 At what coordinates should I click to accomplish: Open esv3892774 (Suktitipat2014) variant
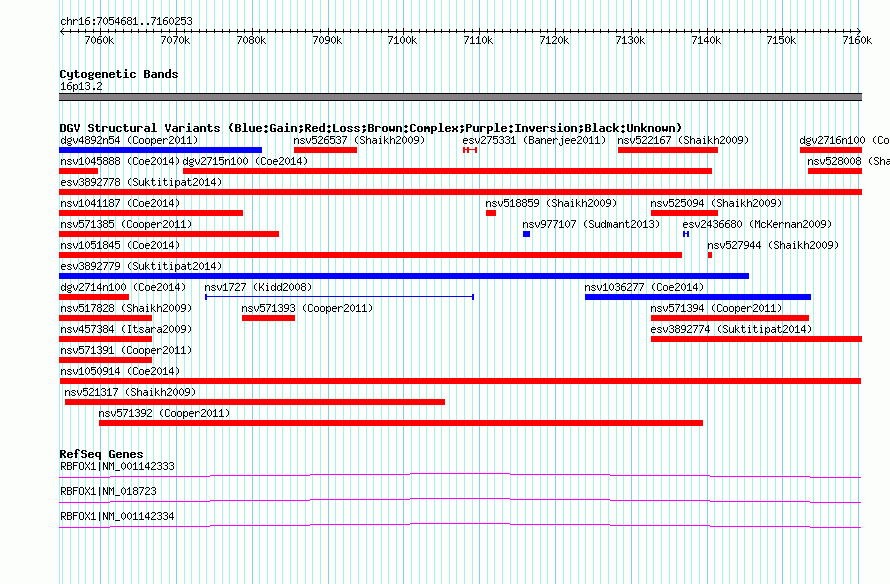(731, 329)
